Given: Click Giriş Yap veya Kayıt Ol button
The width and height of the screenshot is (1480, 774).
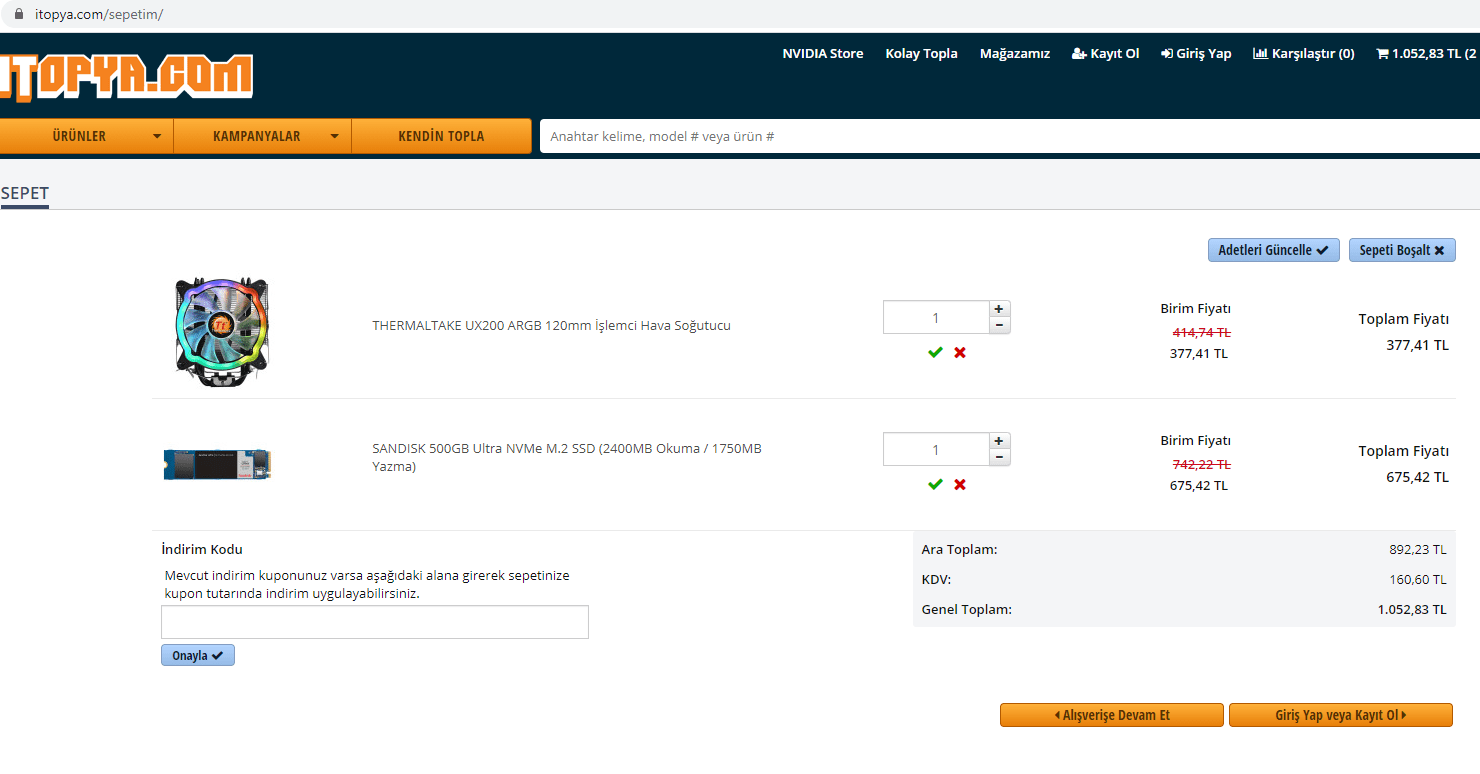Looking at the screenshot, I should point(1341,715).
